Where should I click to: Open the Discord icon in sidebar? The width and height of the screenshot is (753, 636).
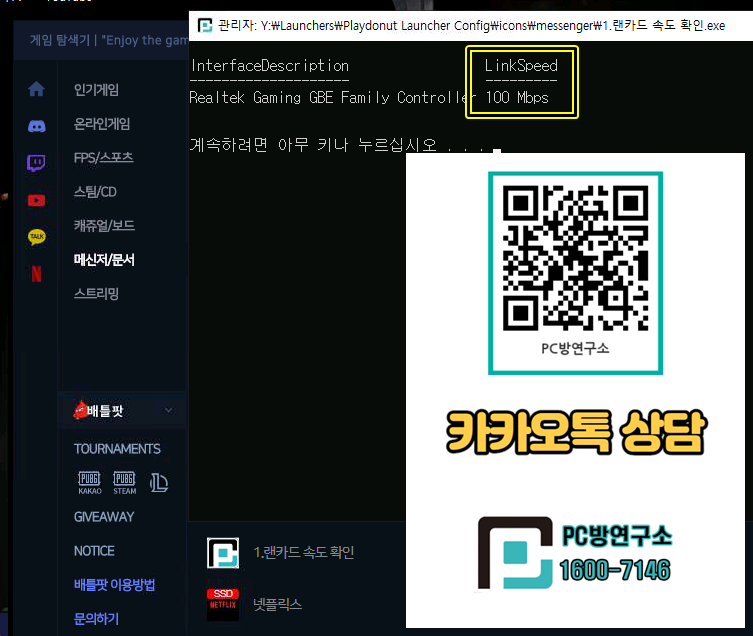[x=36, y=126]
